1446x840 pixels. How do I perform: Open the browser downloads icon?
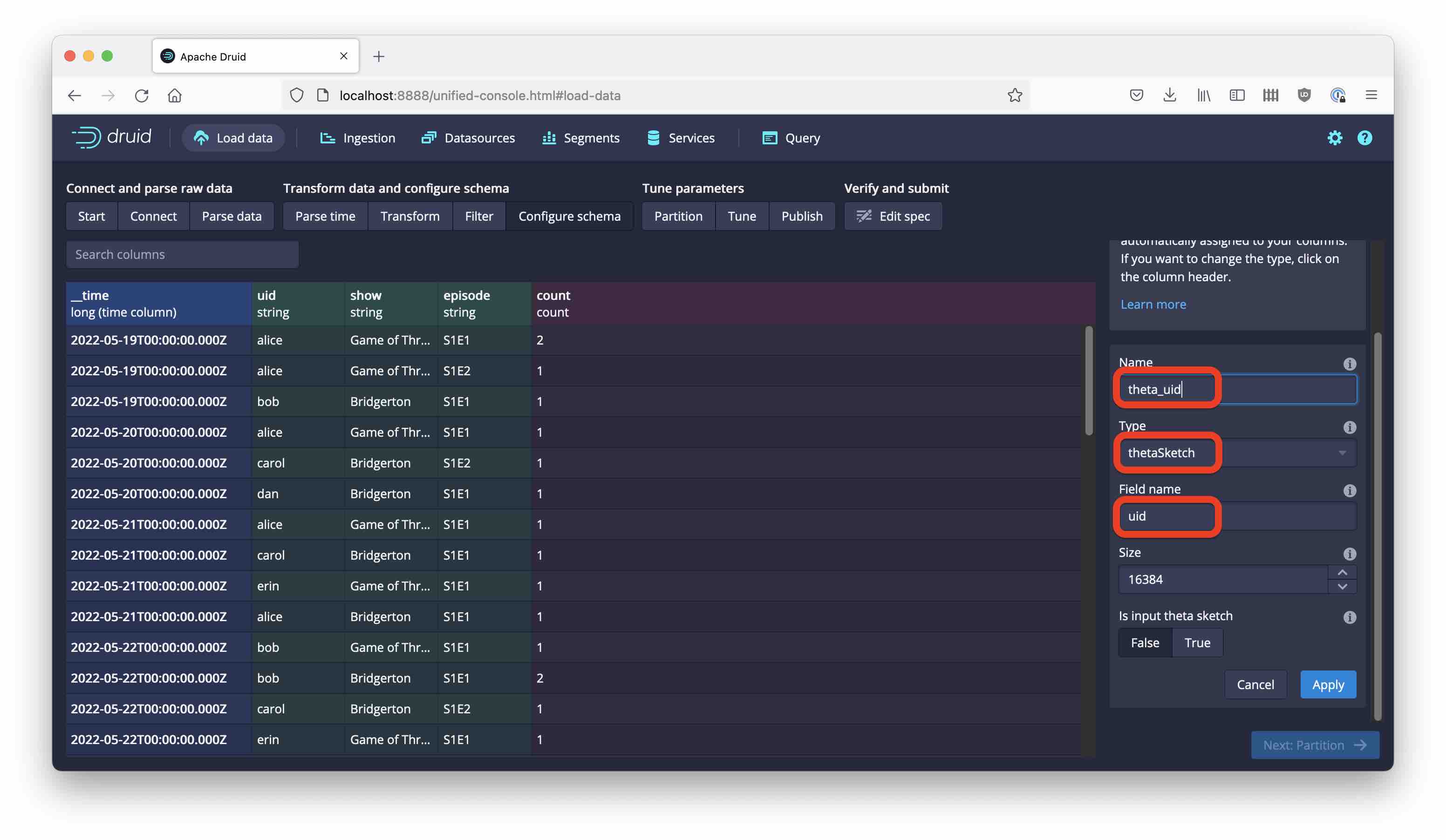(x=1169, y=95)
